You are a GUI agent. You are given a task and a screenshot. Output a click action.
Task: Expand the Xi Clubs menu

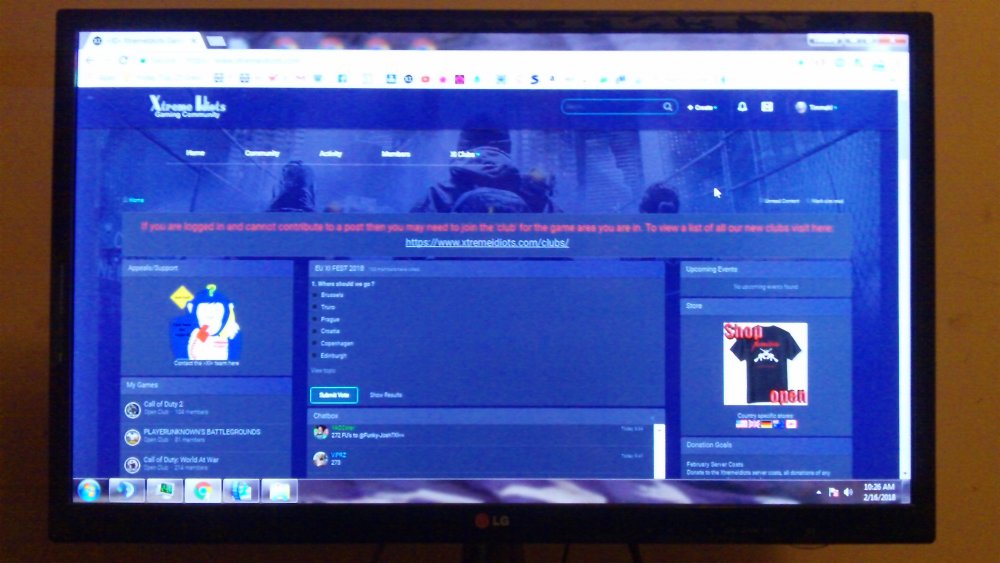(x=464, y=154)
